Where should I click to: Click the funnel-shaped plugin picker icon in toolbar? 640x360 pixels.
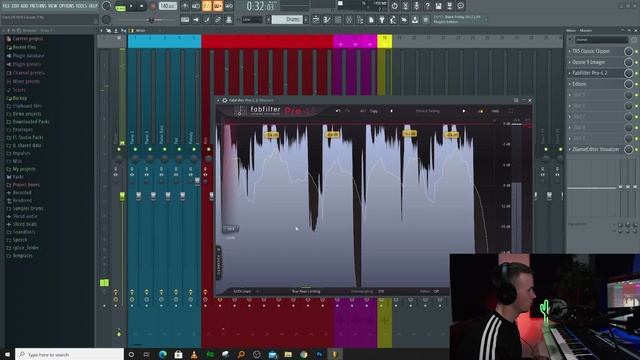coord(382,20)
